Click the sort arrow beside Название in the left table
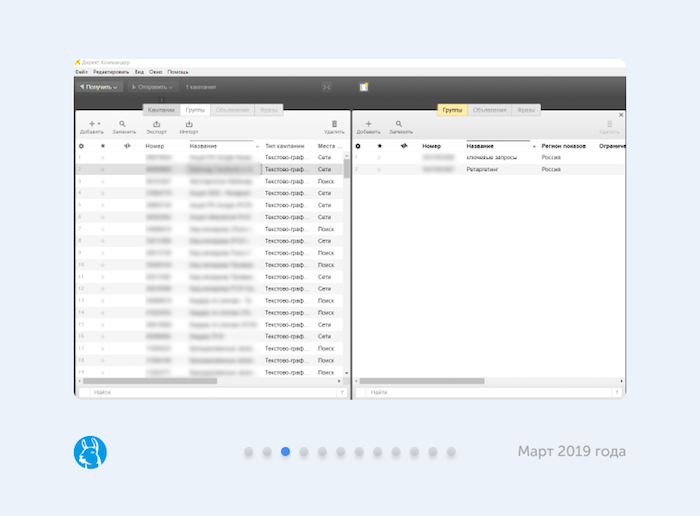Viewport: 700px width, 516px height. pyautogui.click(x=257, y=146)
